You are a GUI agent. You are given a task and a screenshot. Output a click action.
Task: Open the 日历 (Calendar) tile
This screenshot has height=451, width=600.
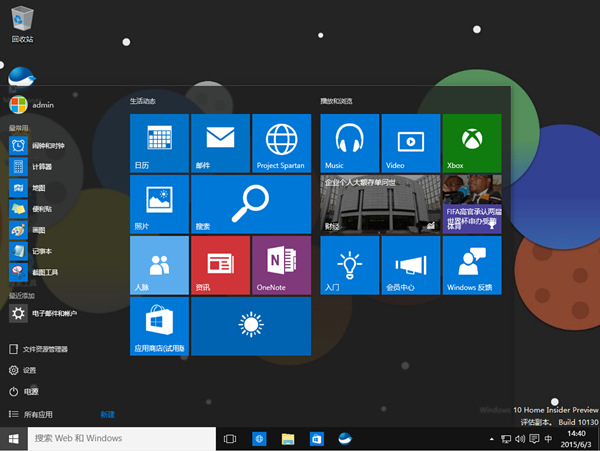coord(159,143)
